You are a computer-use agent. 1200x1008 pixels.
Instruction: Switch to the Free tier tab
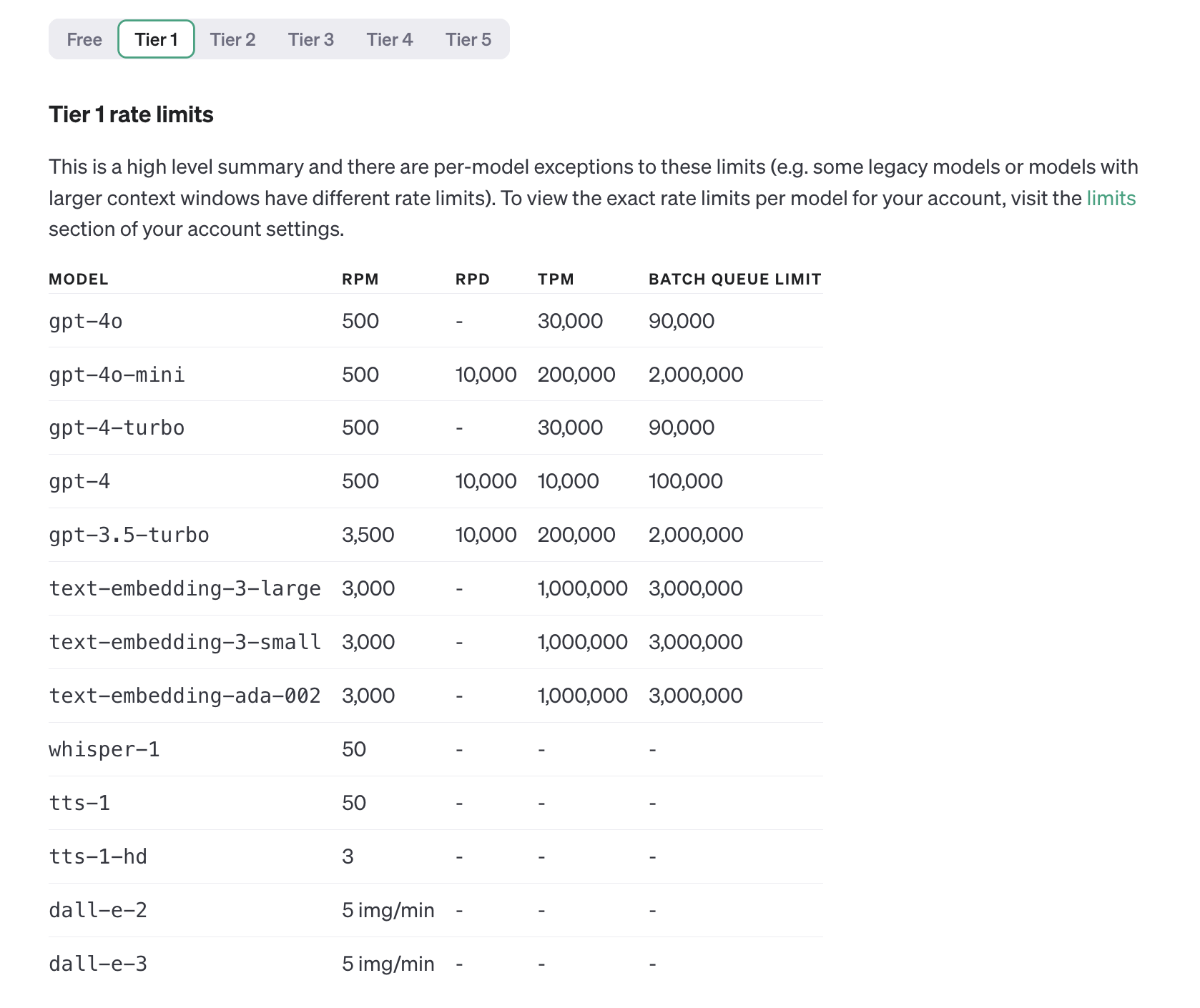tap(84, 39)
